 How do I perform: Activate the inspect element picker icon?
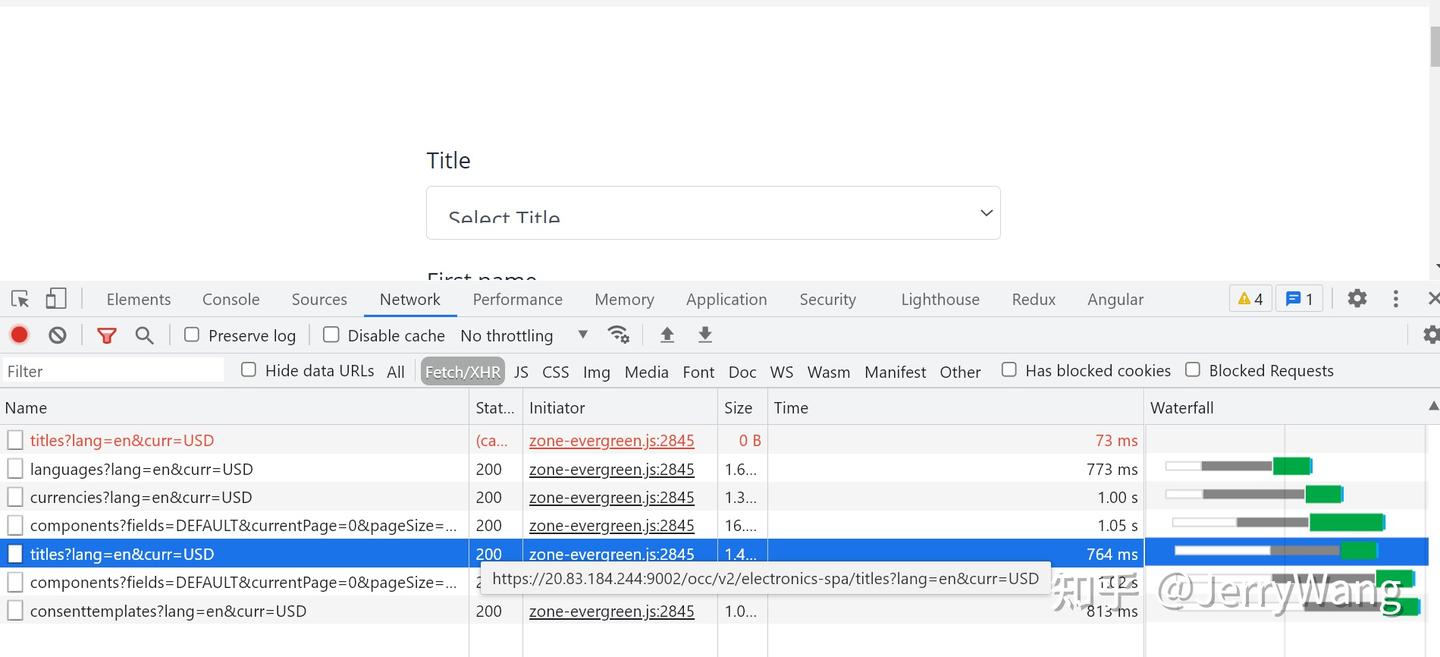click(20, 299)
